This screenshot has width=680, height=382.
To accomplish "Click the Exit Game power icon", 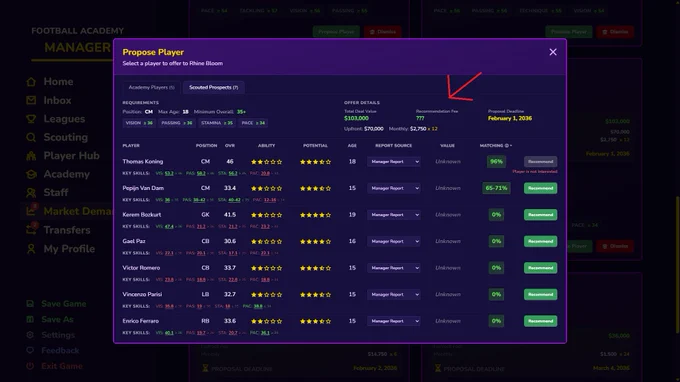I will 30,366.
